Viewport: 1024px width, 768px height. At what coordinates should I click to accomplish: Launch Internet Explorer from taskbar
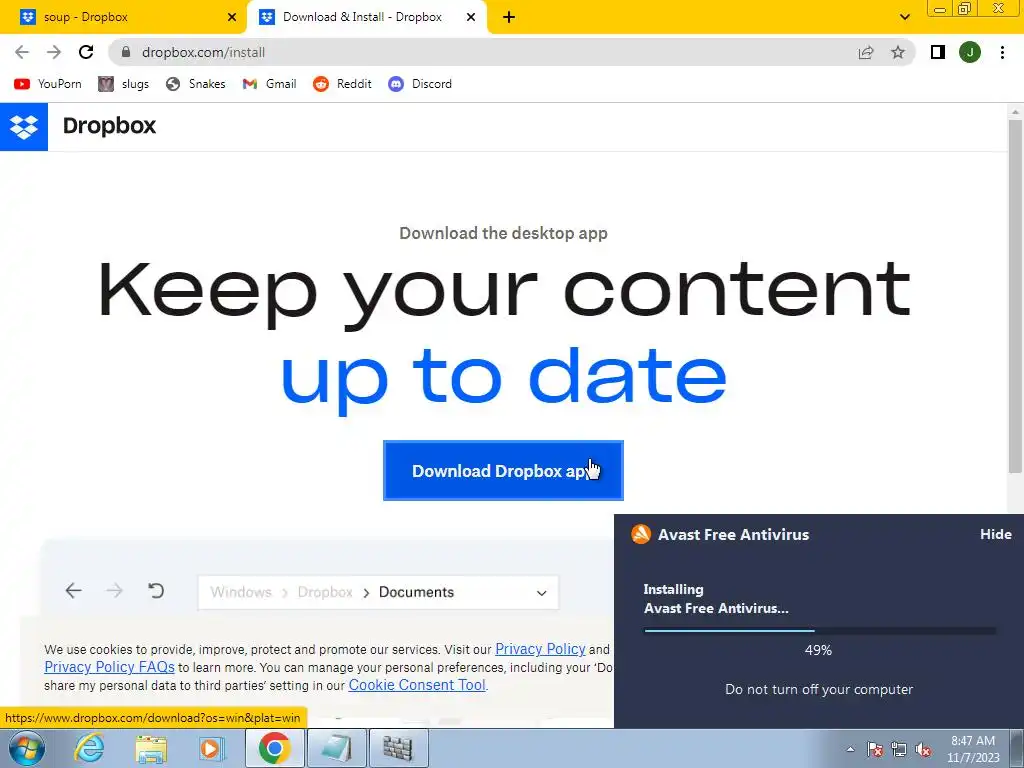click(x=89, y=749)
